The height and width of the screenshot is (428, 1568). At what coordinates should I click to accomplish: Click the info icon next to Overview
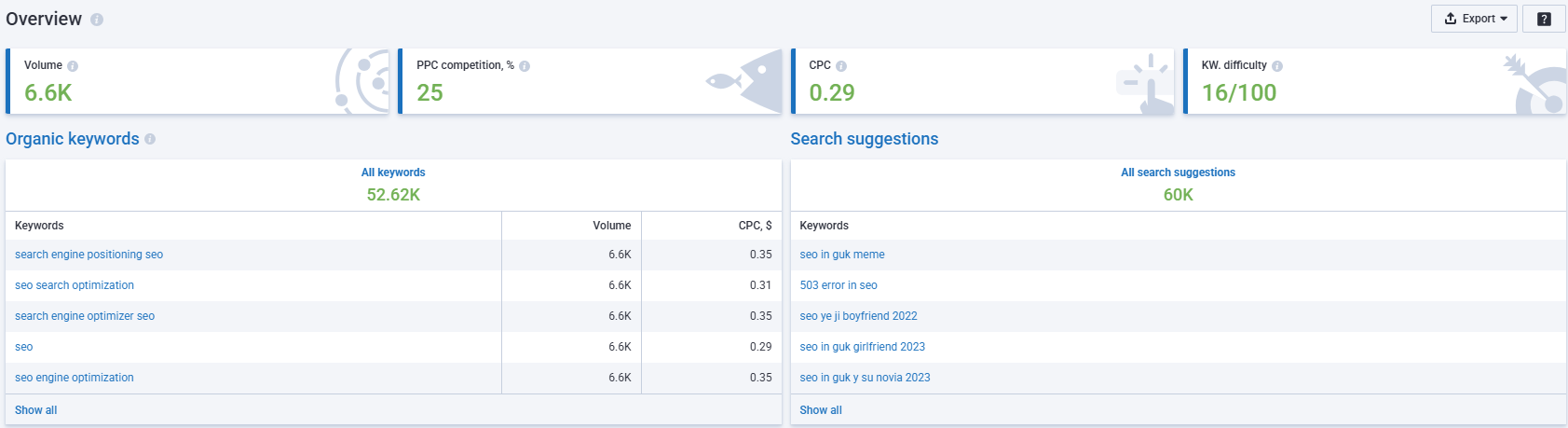(97, 20)
